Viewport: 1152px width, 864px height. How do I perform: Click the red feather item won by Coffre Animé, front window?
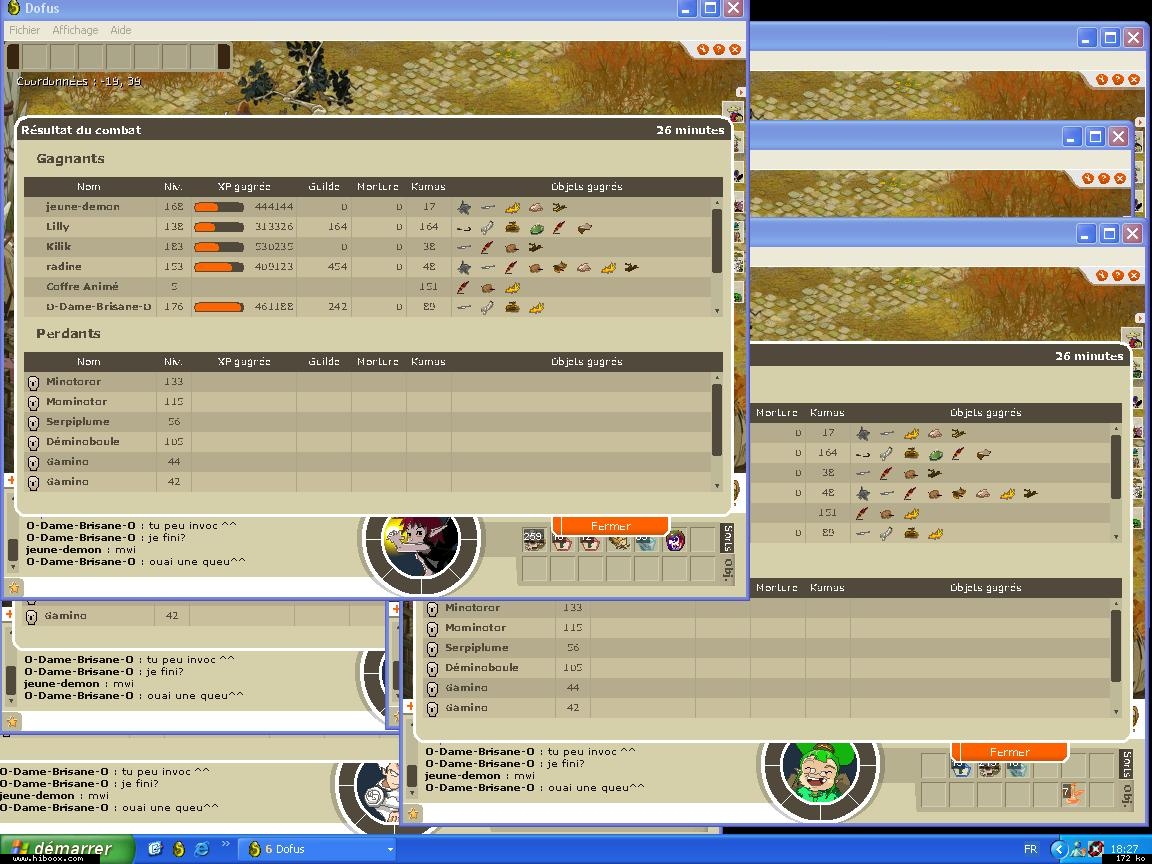[462, 287]
